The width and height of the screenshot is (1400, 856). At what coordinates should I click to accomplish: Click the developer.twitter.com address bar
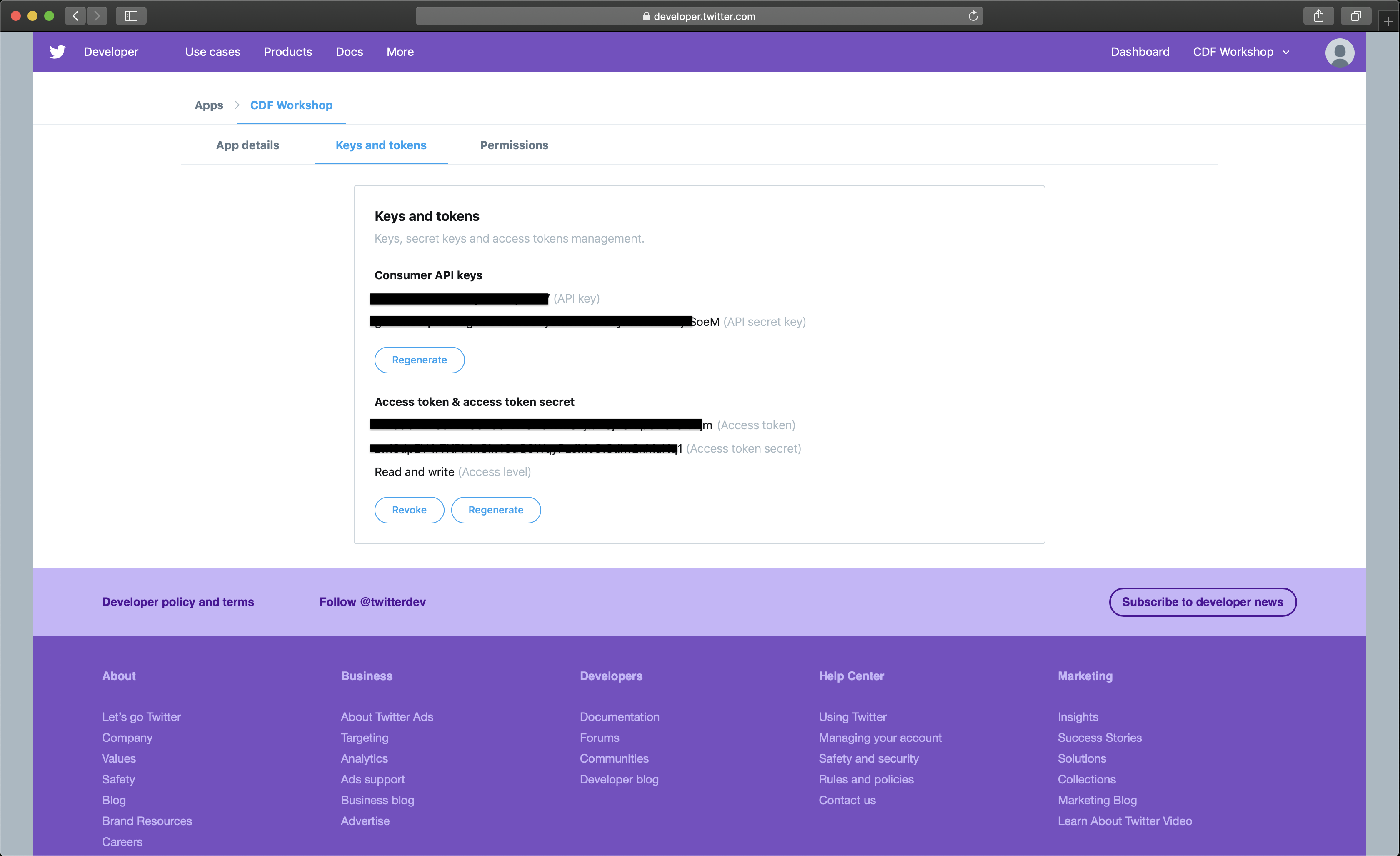[x=699, y=16]
